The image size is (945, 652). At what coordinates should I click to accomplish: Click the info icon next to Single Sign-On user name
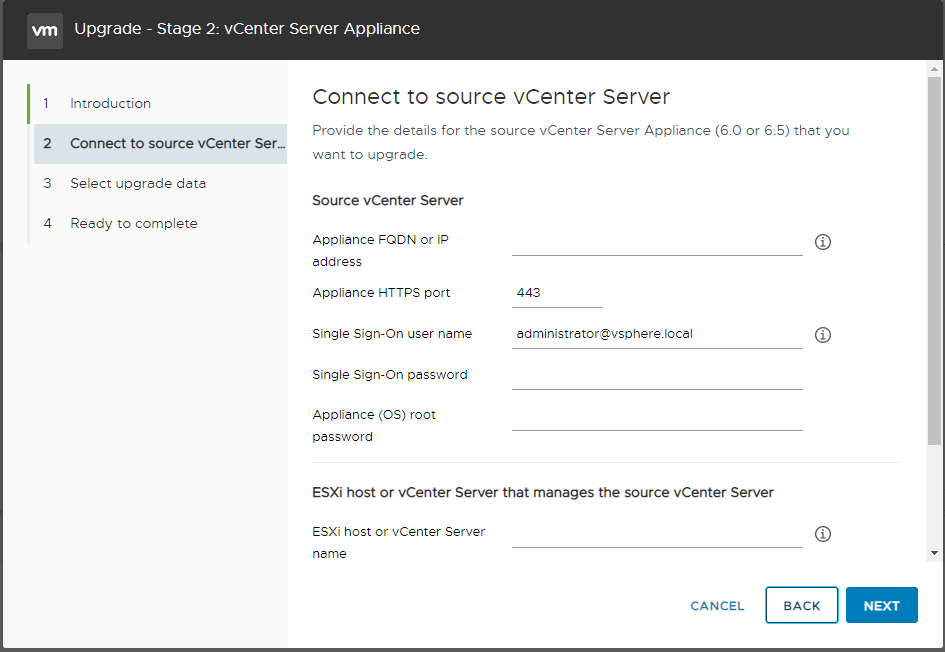tap(822, 334)
